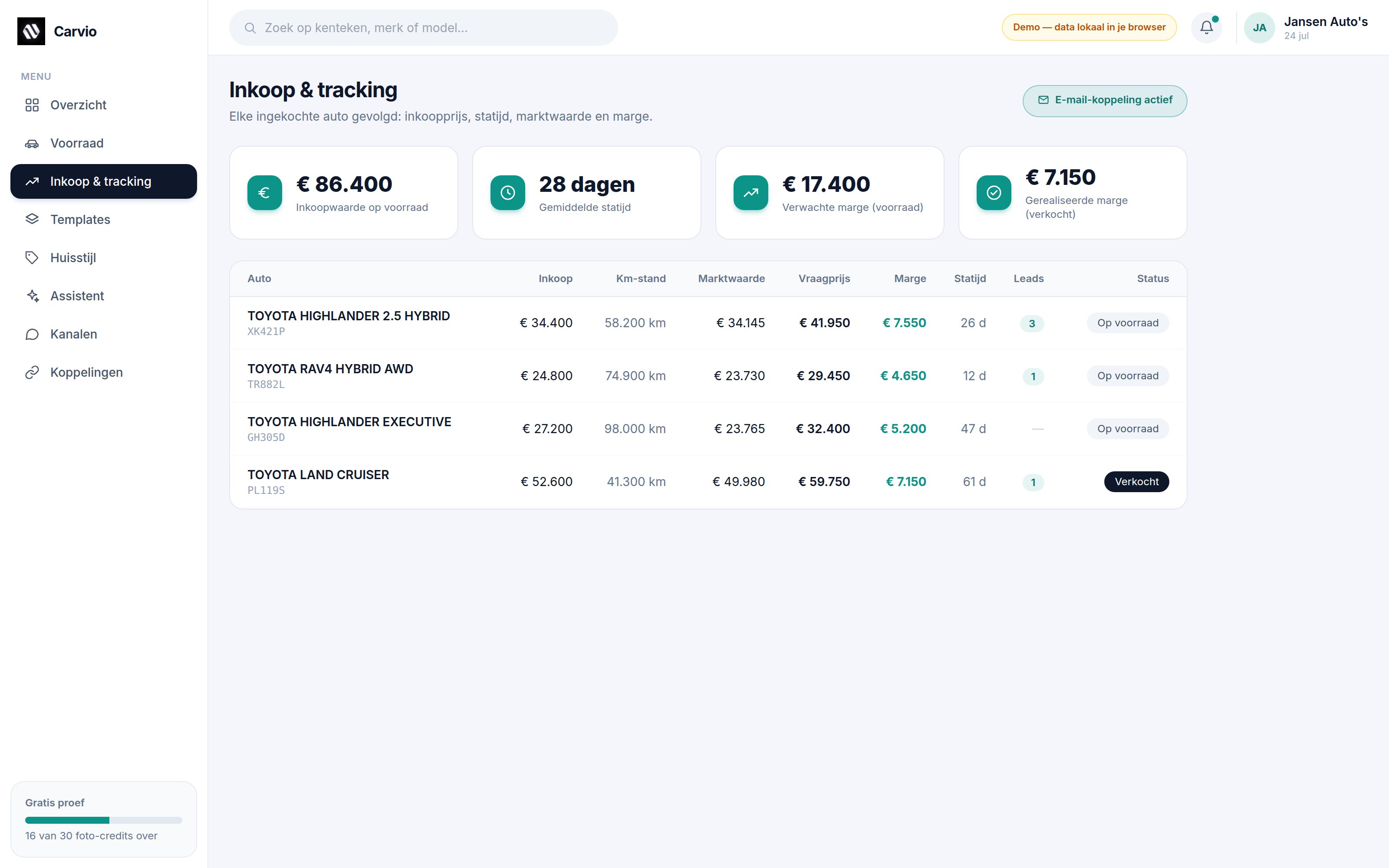Click the Leads column header
Image resolution: width=1389 pixels, height=868 pixels.
(1029, 279)
